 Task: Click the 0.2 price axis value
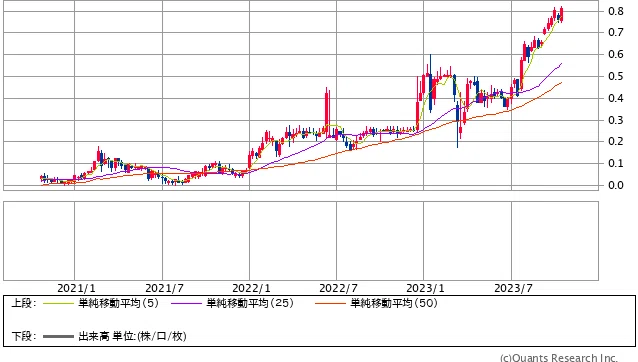pos(616,141)
